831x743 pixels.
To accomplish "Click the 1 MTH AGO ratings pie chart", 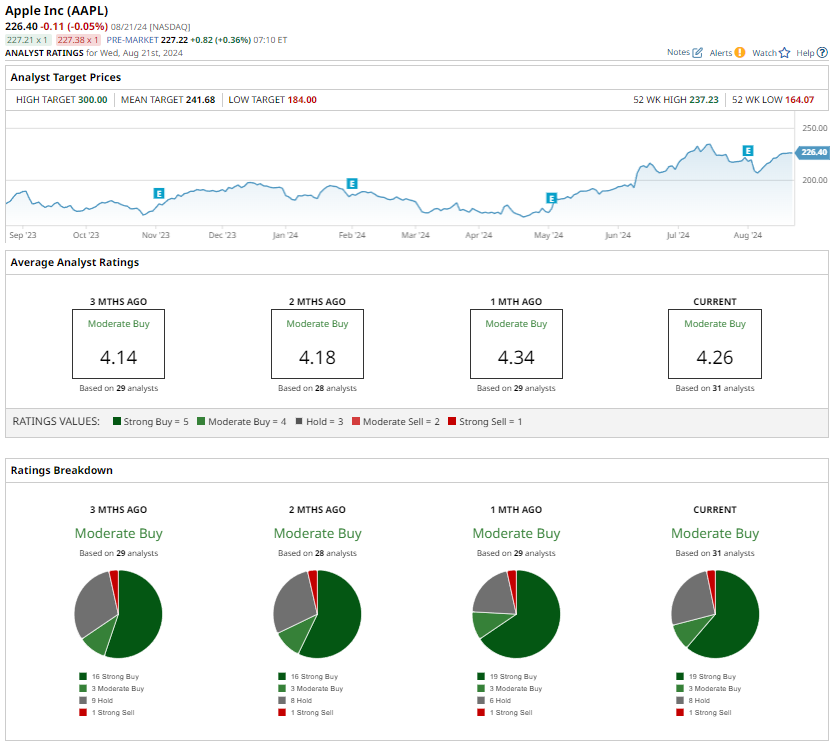I will (516, 614).
